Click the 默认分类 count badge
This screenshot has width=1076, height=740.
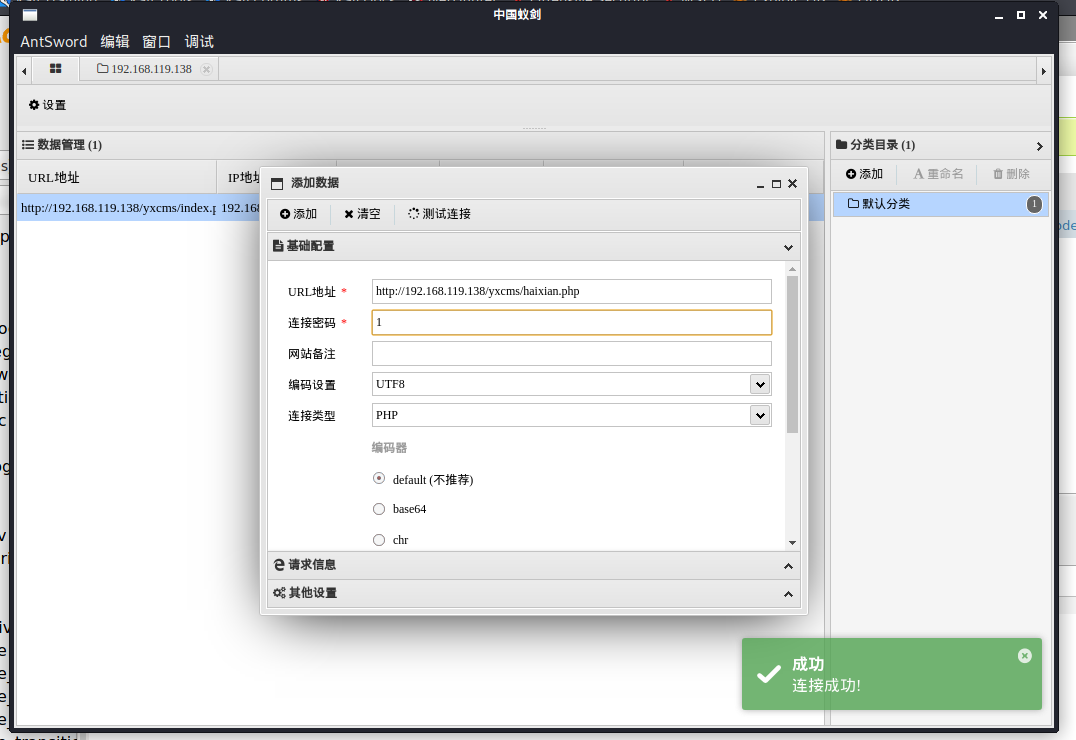click(x=1034, y=205)
